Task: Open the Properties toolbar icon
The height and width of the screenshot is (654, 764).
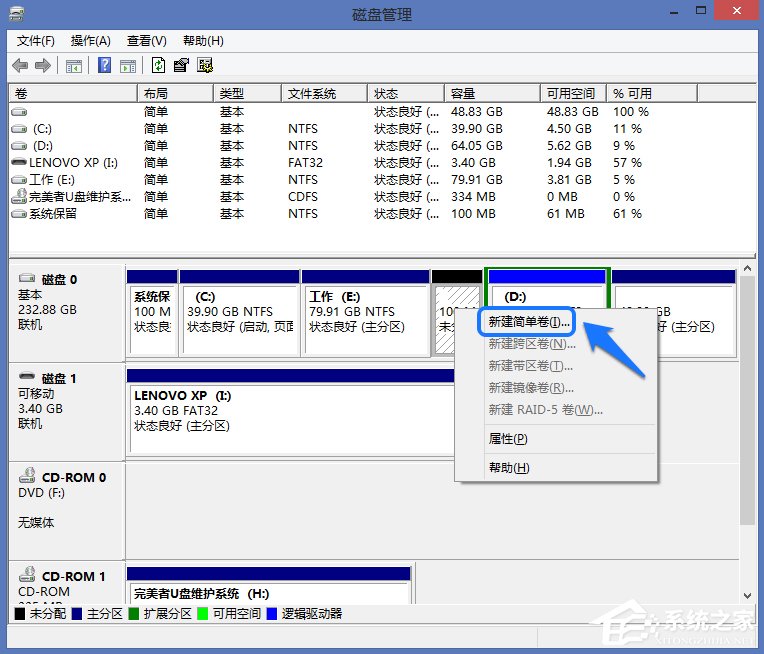Action: 181,65
